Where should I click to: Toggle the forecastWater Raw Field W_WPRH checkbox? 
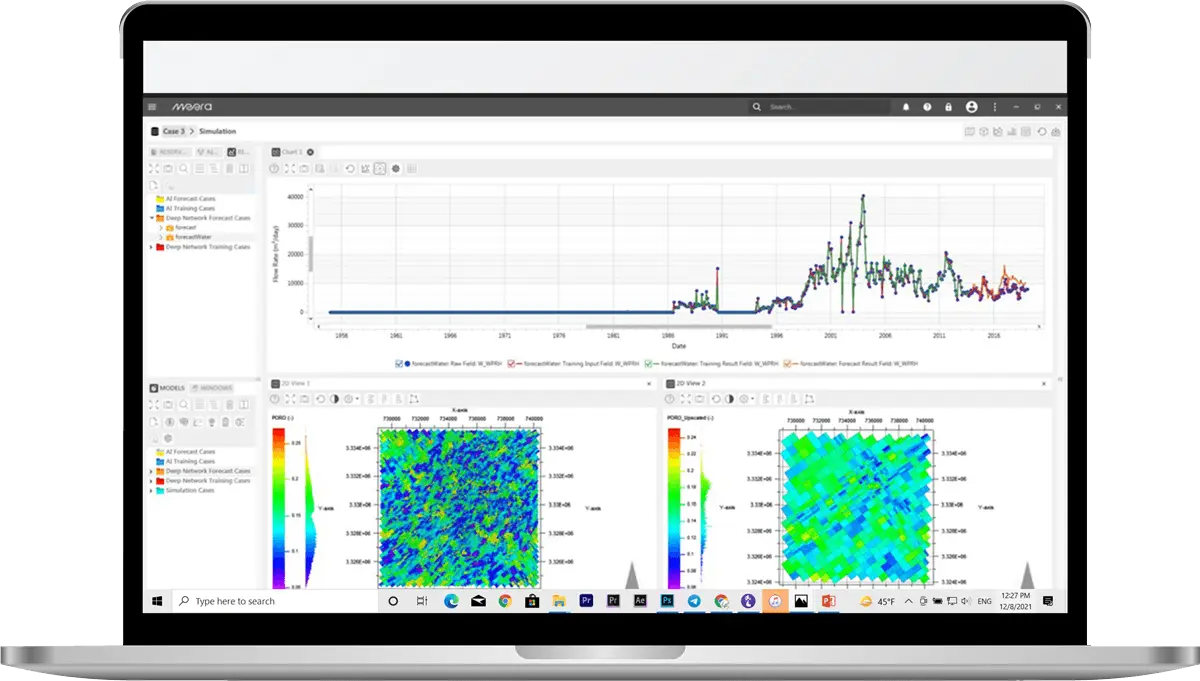(400, 363)
